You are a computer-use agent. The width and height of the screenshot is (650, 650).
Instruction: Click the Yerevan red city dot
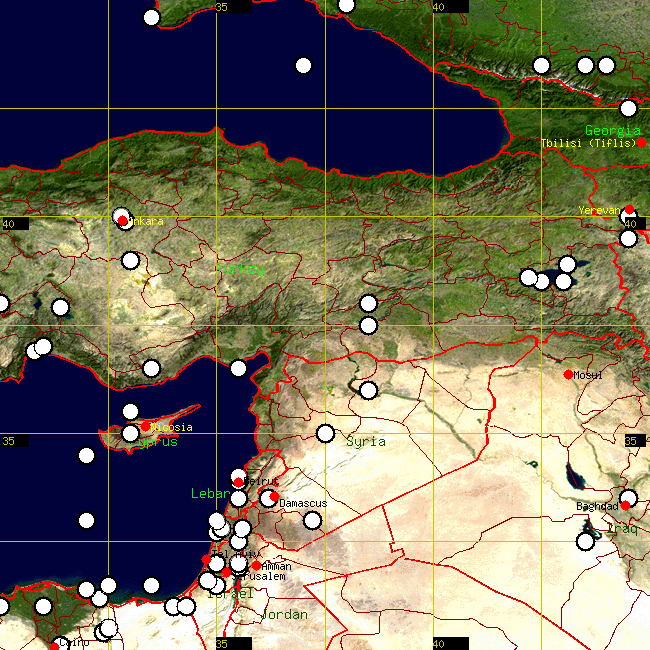coord(629,209)
